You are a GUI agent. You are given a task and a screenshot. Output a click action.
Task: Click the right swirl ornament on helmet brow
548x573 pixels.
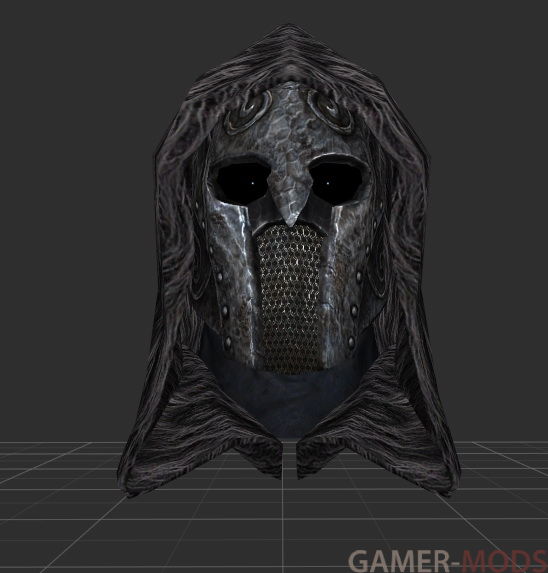point(330,107)
